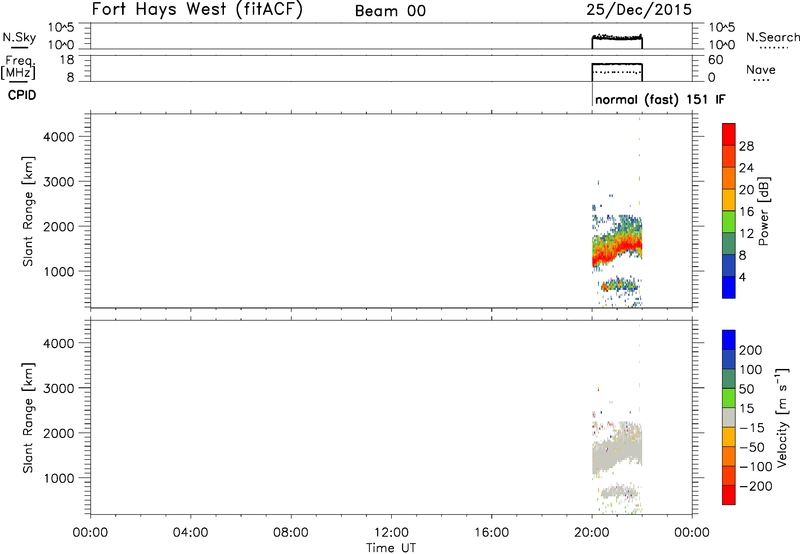Screen dimensions: 800x554
Task: Click 'Slant Range [km]' label of power plot
Action: tap(28, 211)
